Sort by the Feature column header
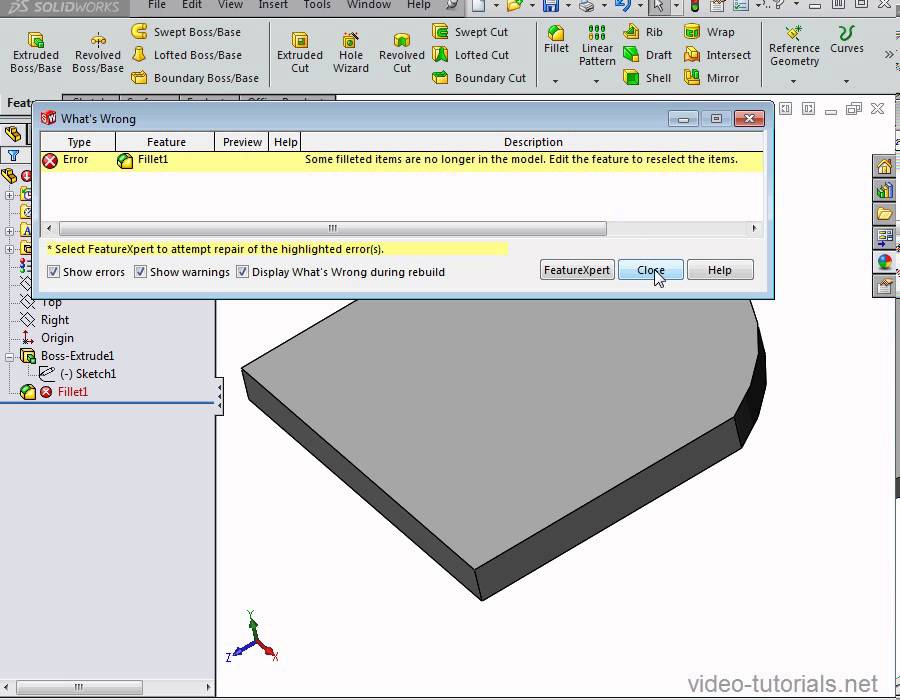This screenshot has width=900, height=700. pos(166,142)
